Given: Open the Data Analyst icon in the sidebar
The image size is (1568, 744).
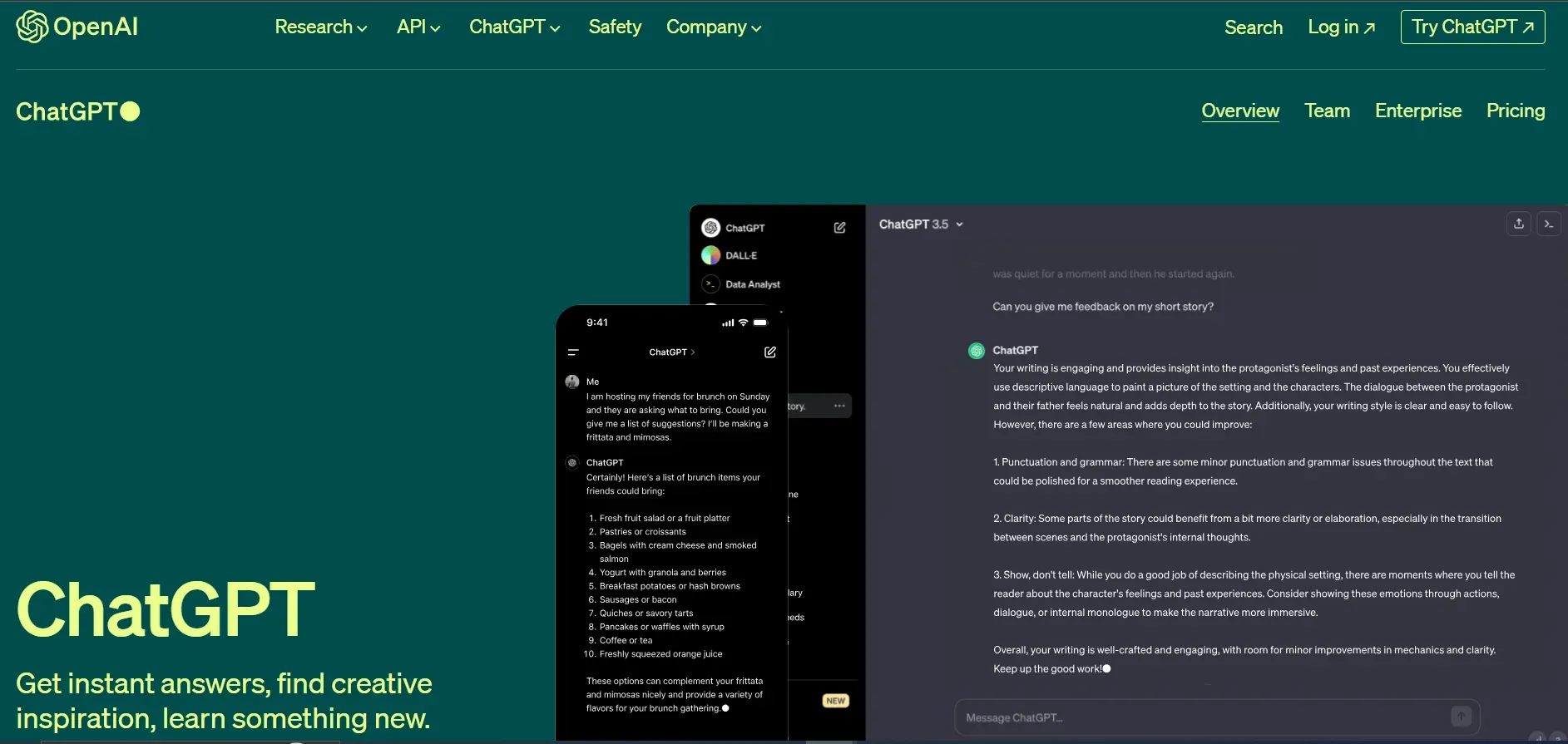Looking at the screenshot, I should point(710,284).
